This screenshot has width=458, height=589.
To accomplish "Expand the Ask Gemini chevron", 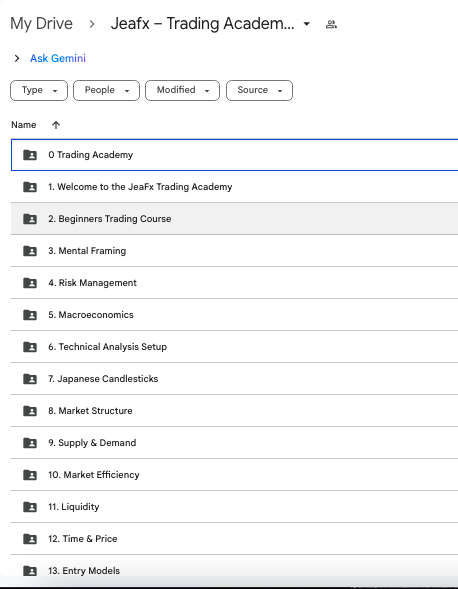I will click(x=17, y=59).
